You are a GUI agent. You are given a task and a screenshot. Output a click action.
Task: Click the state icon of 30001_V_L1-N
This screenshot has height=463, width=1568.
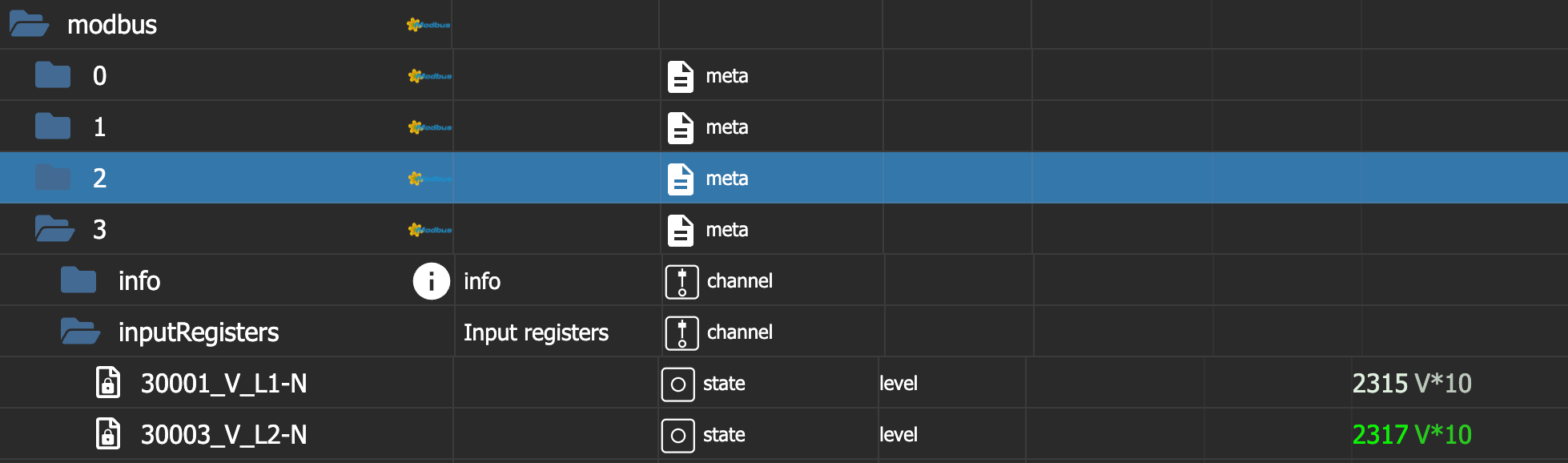point(677,384)
